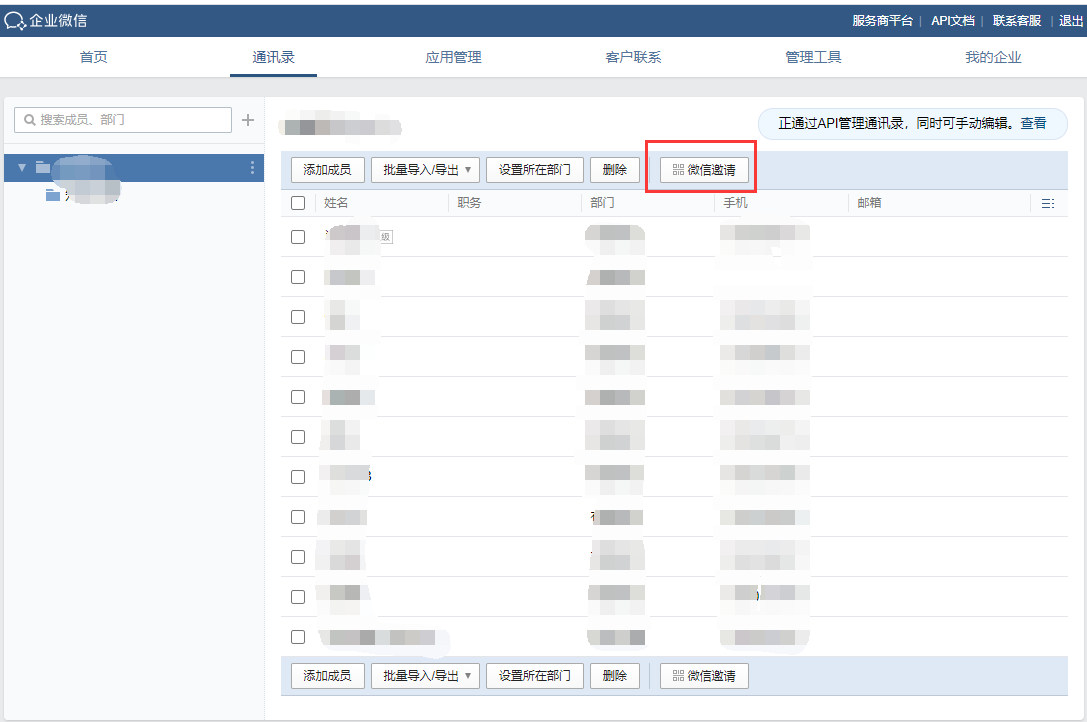The width and height of the screenshot is (1087, 722).
Task: Switch to the 应用管理 tab
Action: [x=453, y=57]
